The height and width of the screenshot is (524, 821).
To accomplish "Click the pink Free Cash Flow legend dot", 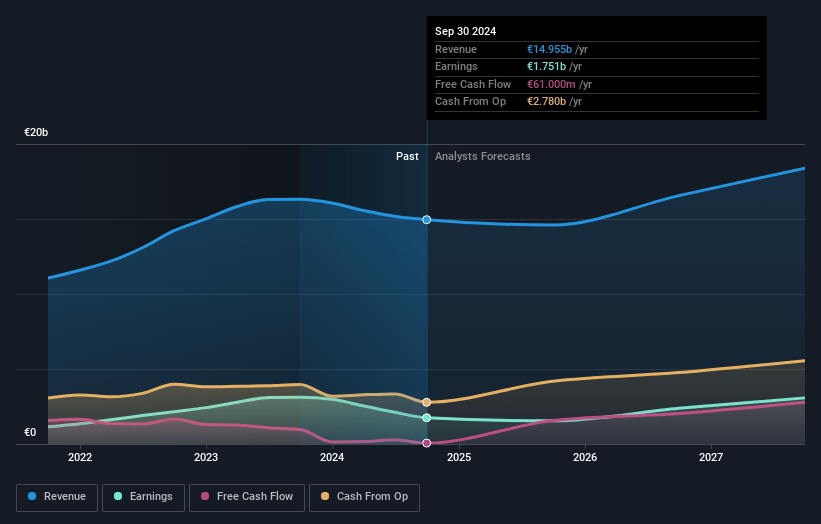I will pyautogui.click(x=205, y=496).
